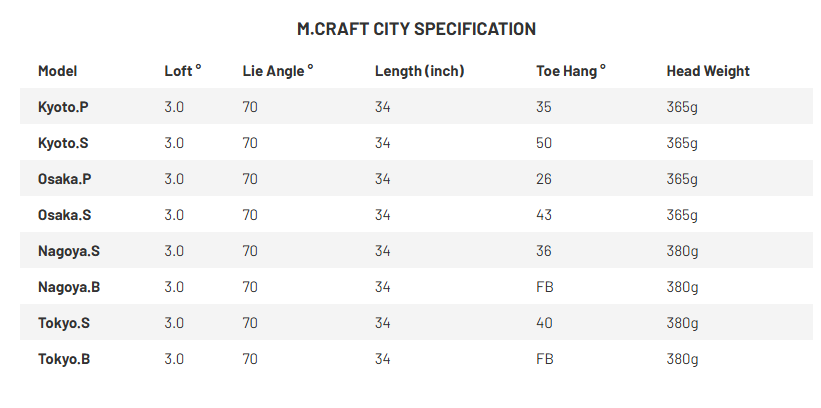Image resolution: width=821 pixels, height=408 pixels.
Task: Click the Nagoya.B model name
Action: point(69,287)
